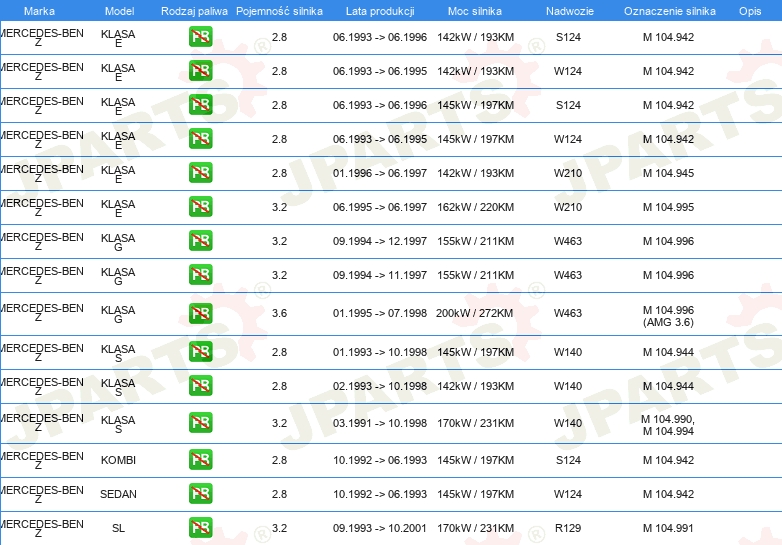Click the Model column header

coord(120,11)
